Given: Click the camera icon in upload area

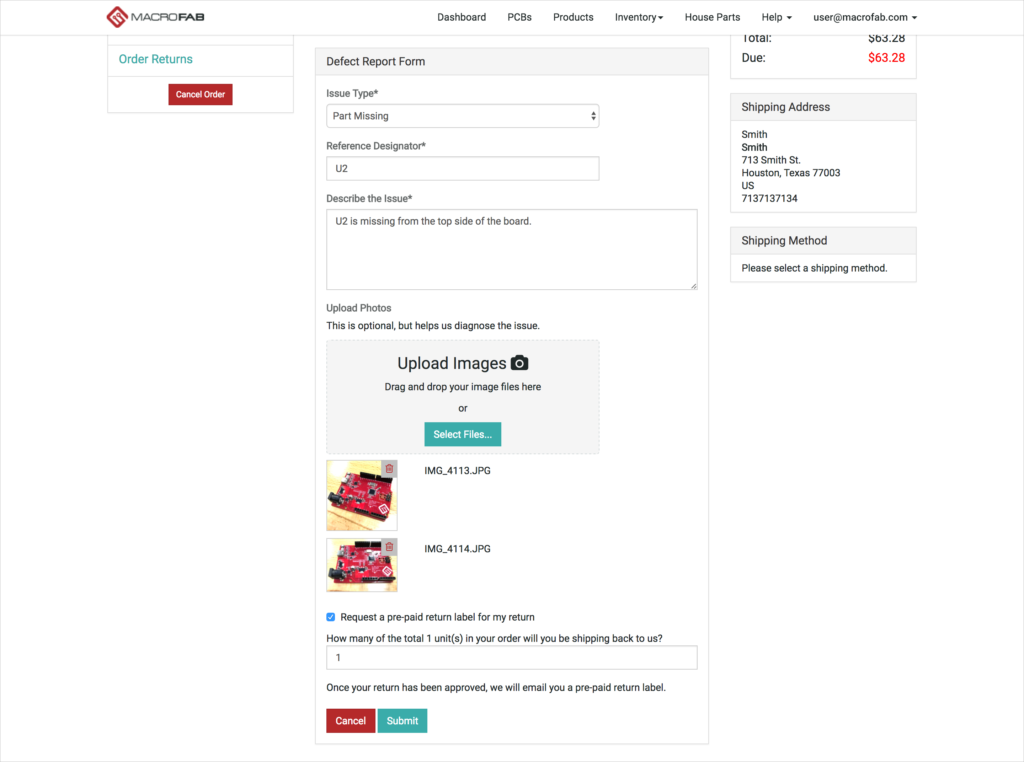Looking at the screenshot, I should click(x=519, y=363).
